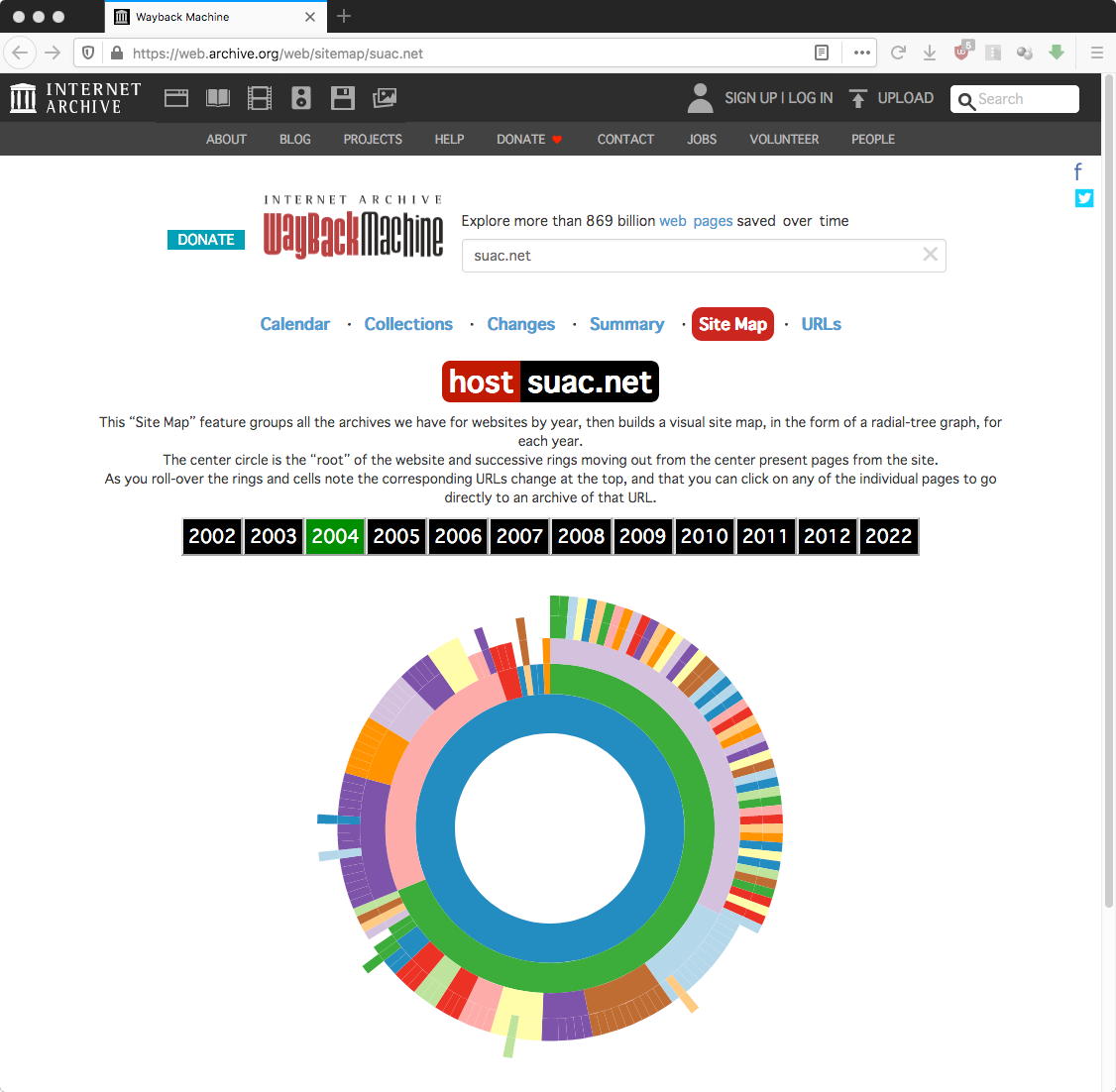1116x1092 pixels.
Task: Select year 2002
Action: 212,536
